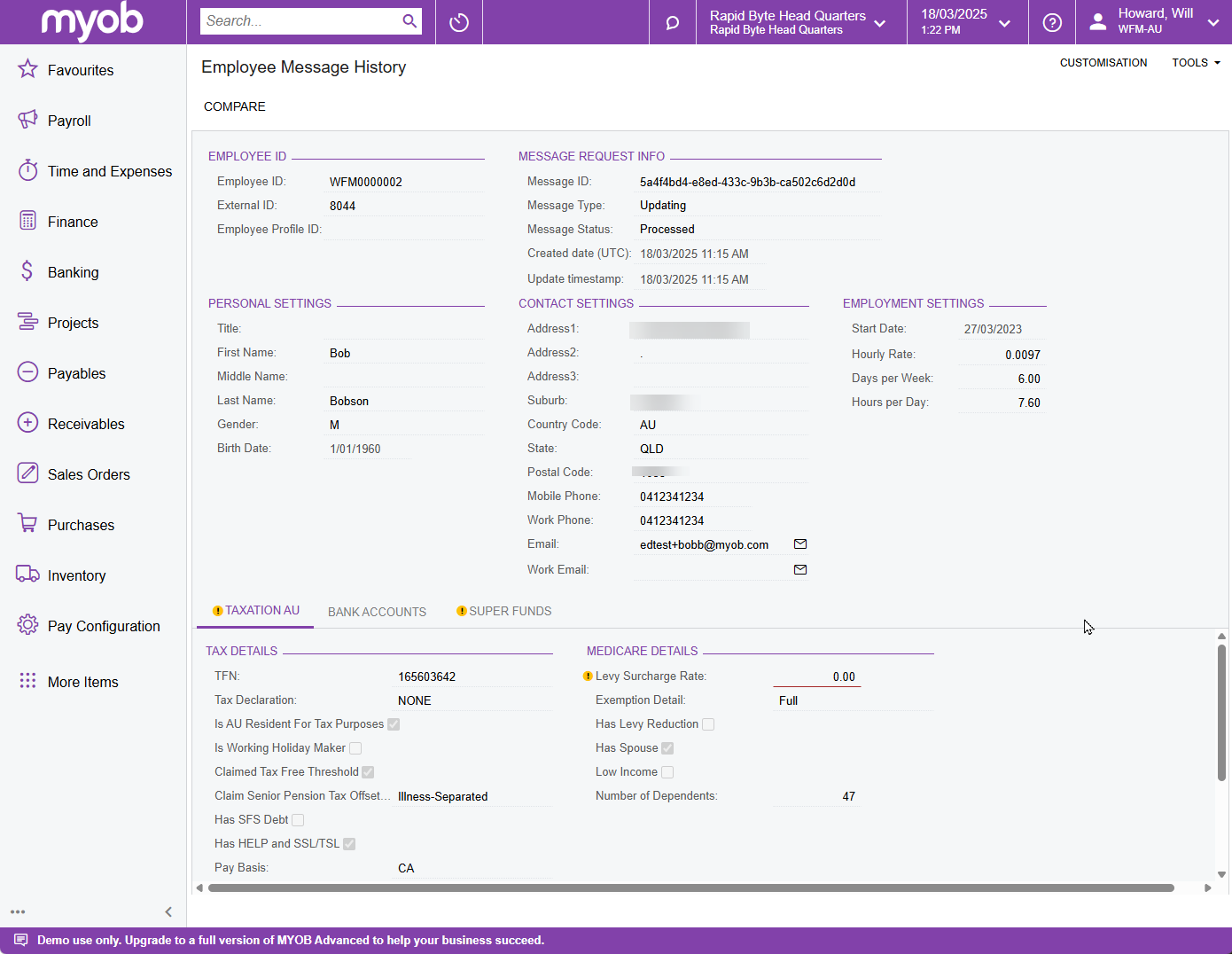Open the Time and Expenses stopwatch icon
Screen dimensions: 1232x954
pos(27,170)
